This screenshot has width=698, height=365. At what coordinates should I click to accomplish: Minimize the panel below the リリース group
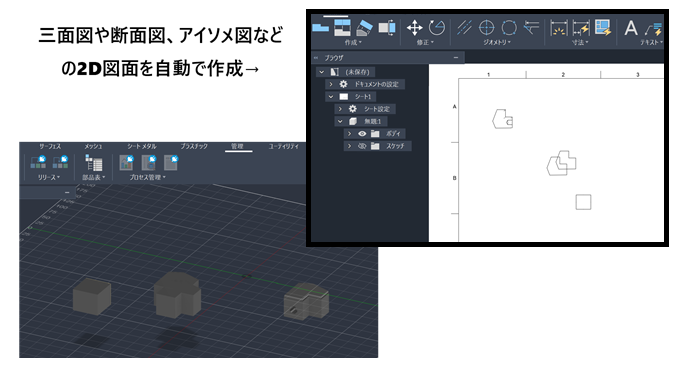point(67,192)
